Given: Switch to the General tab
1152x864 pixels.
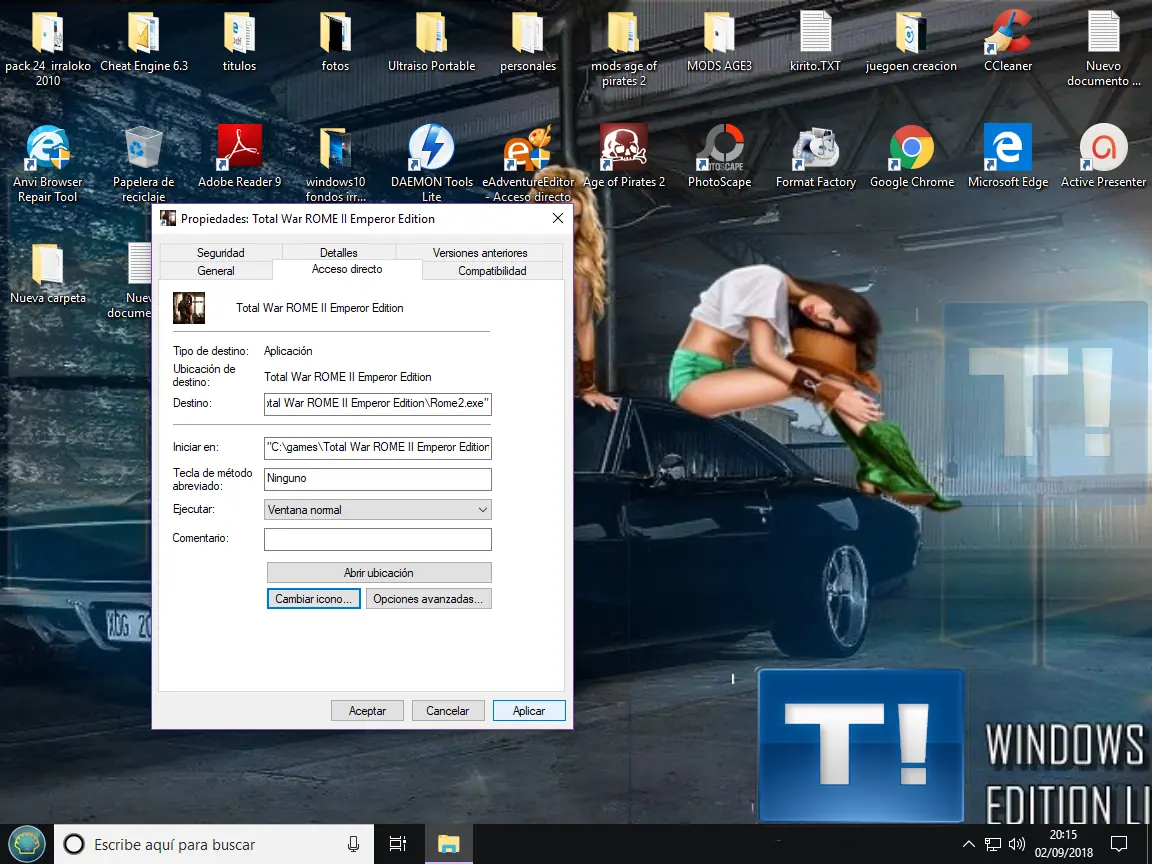Looking at the screenshot, I should [216, 270].
